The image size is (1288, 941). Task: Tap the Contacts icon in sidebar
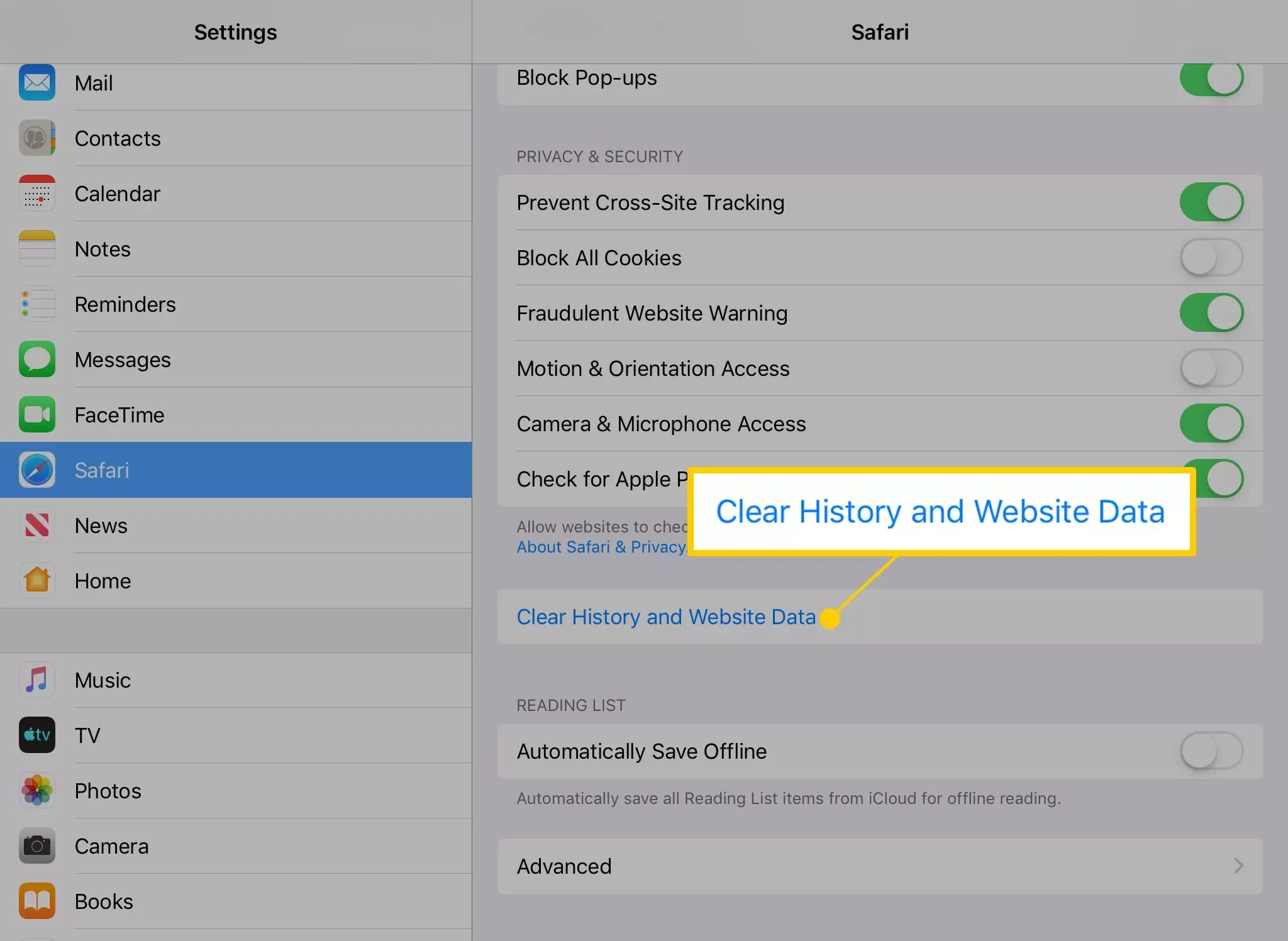click(37, 138)
